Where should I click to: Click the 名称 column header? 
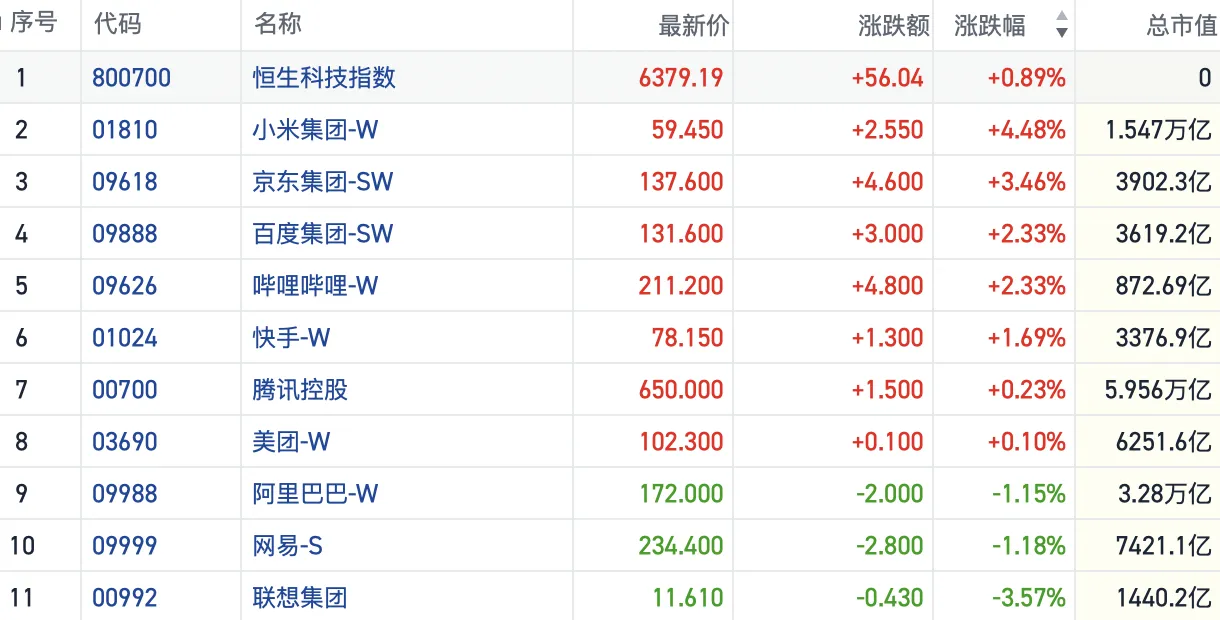point(277,25)
